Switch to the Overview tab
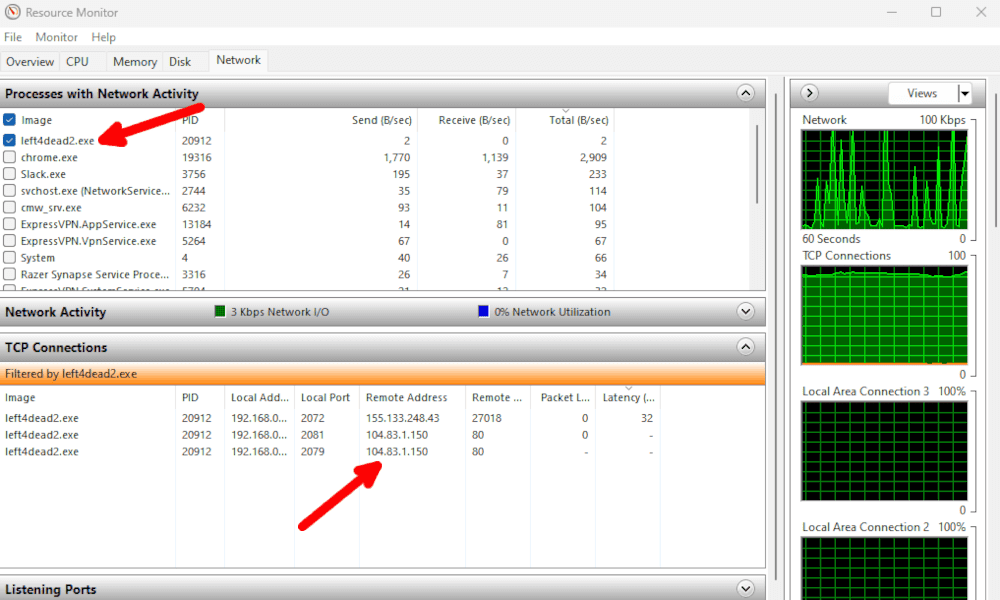This screenshot has width=1000, height=600. pyautogui.click(x=30, y=62)
